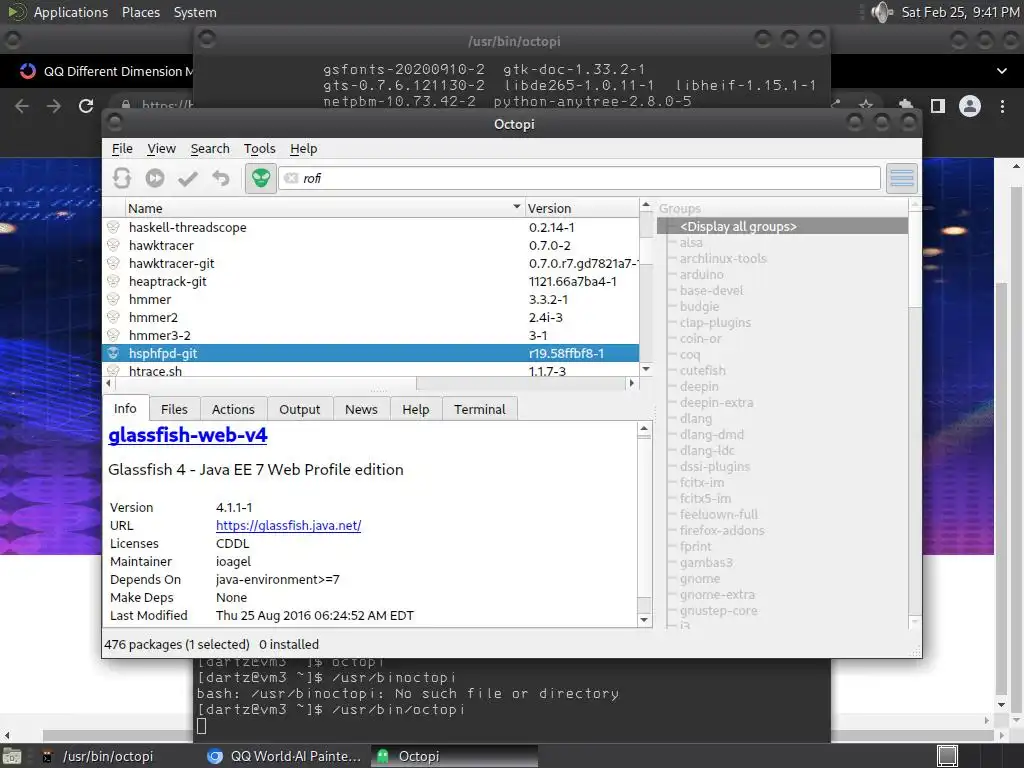The image size is (1024, 768).
Task: Sort packages by the Name column header
Action: (x=324, y=208)
